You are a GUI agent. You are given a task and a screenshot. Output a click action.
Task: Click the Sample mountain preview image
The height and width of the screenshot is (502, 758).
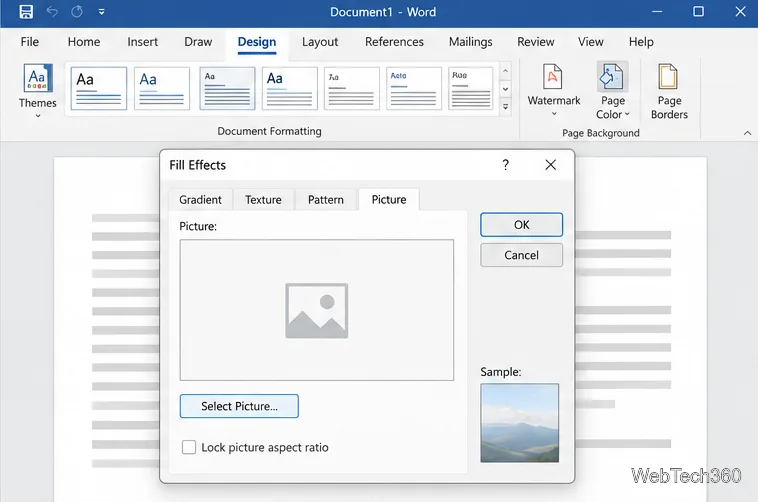(520, 423)
